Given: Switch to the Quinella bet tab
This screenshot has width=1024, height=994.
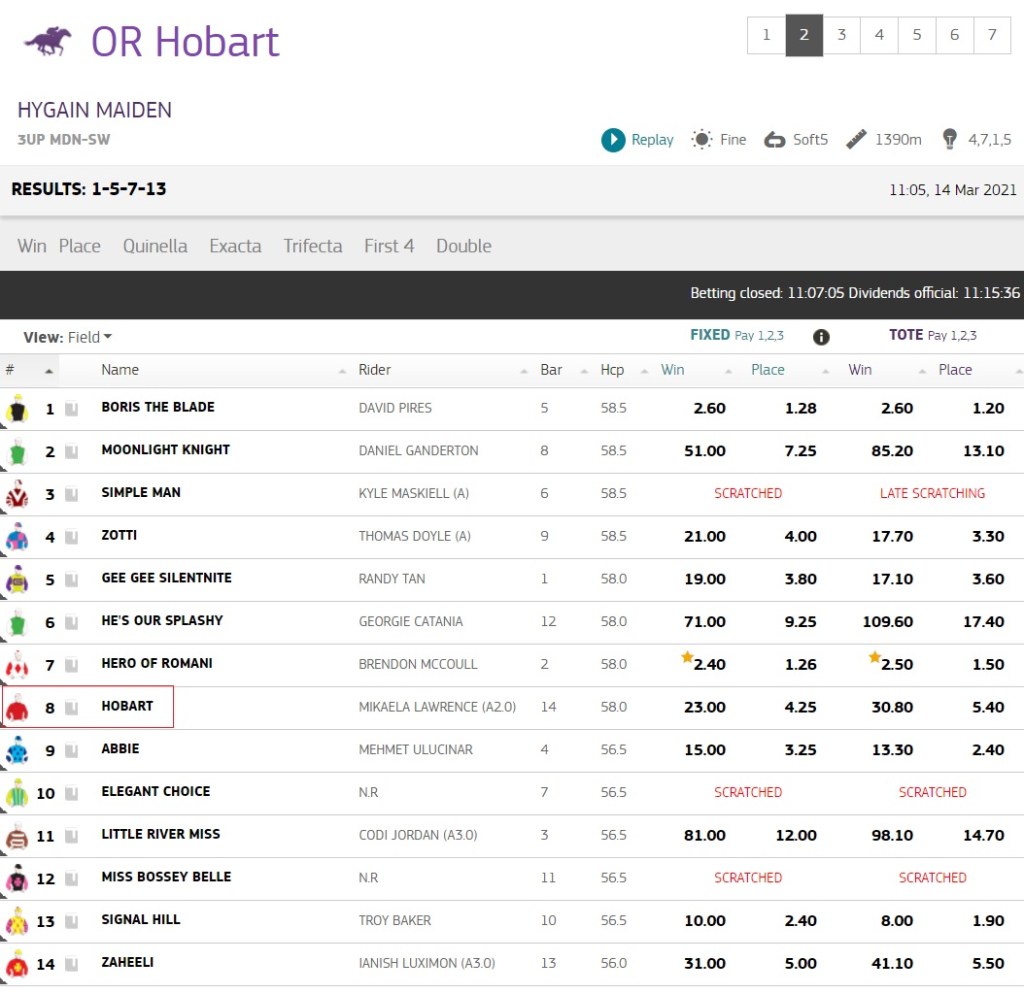Looking at the screenshot, I should [x=155, y=246].
